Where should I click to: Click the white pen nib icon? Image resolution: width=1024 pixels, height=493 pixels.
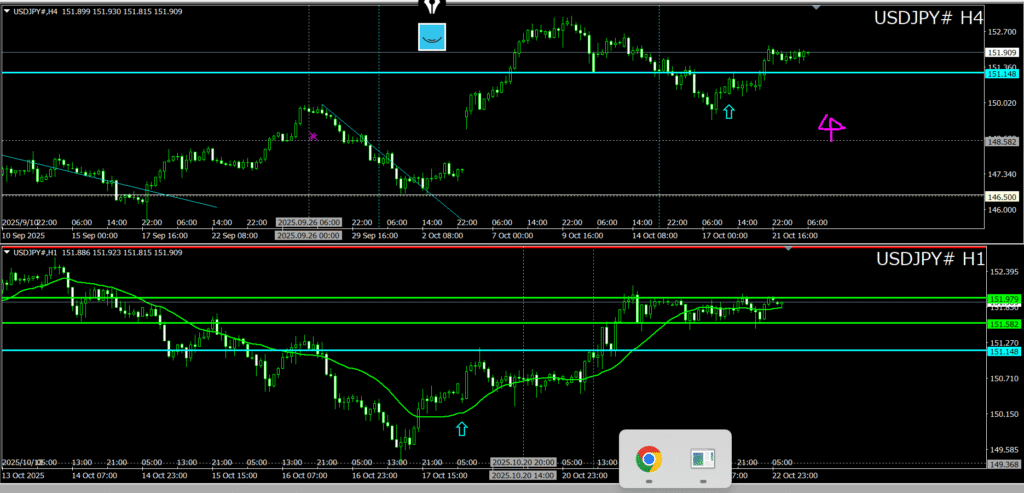(x=432, y=7)
